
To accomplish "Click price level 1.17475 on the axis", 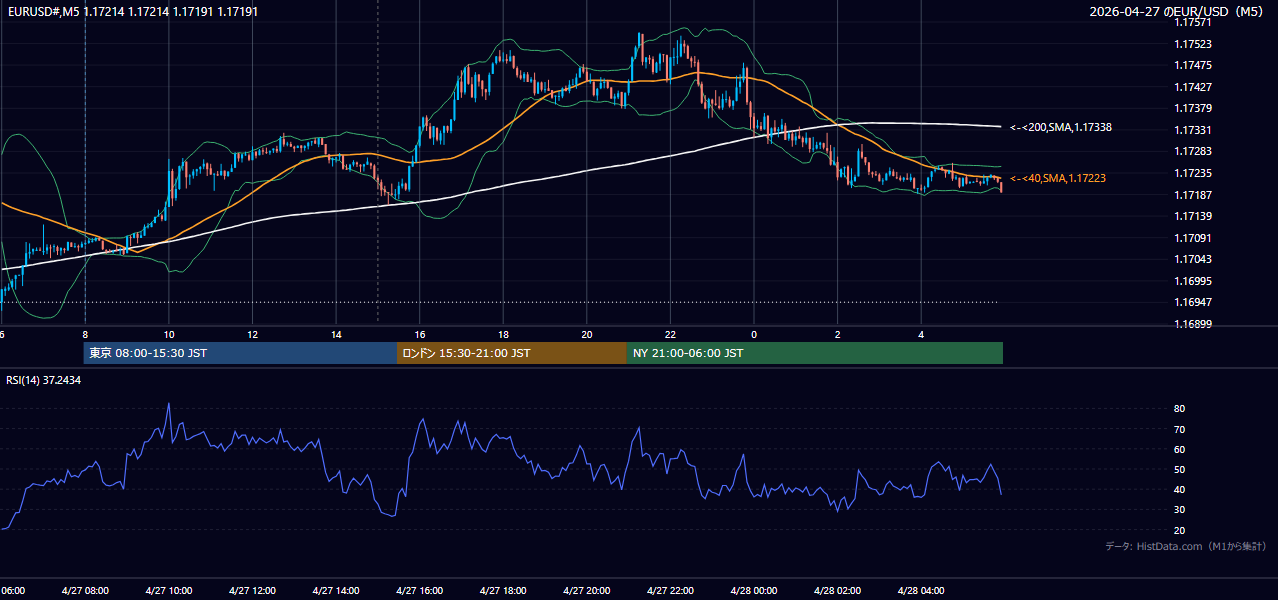I will pos(1192,65).
